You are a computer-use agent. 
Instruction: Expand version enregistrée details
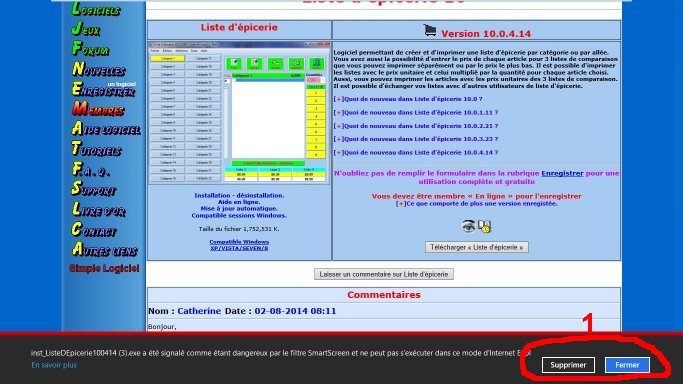476,204
